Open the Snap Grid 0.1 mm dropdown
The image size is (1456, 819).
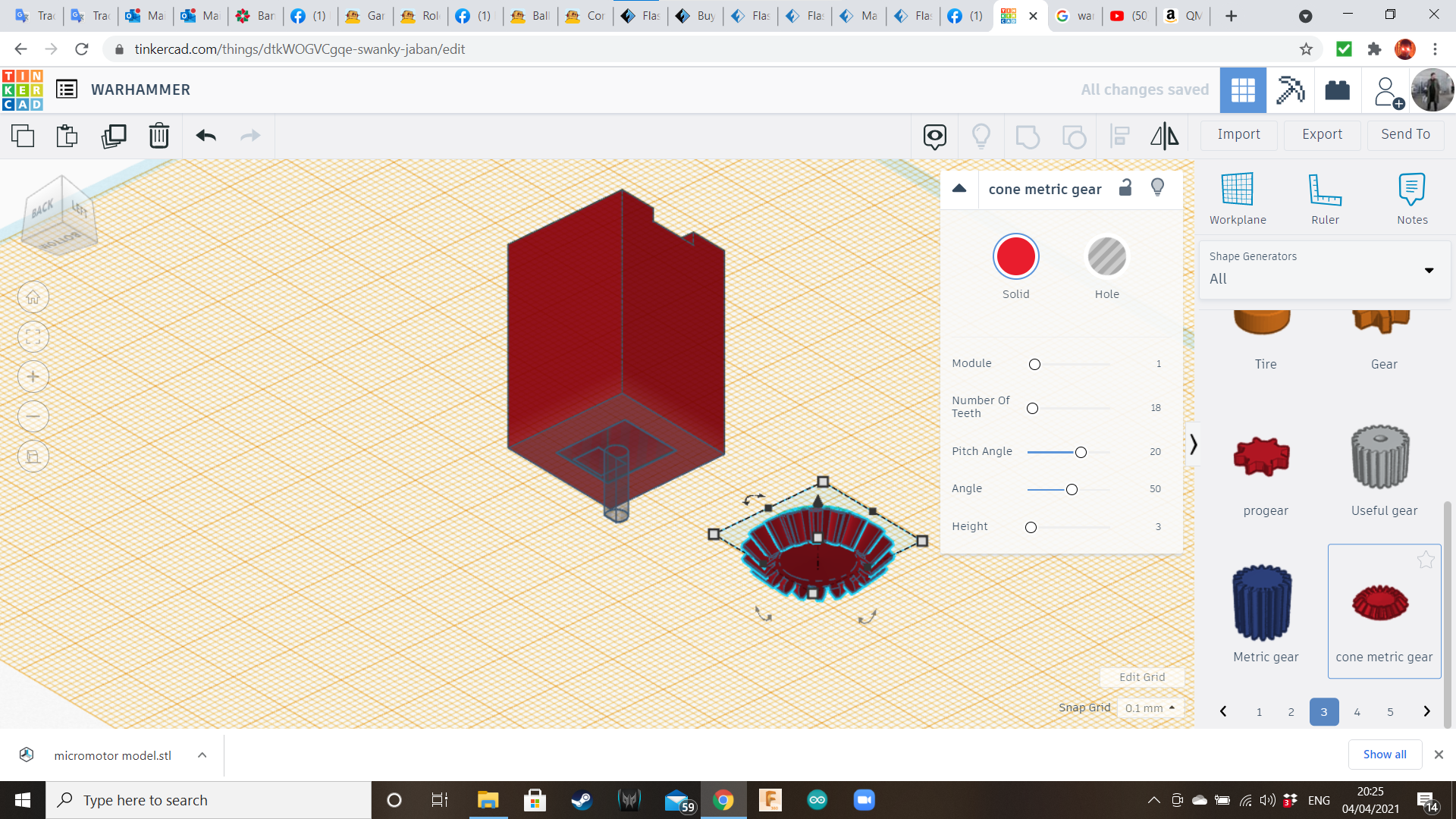pyautogui.click(x=1150, y=708)
